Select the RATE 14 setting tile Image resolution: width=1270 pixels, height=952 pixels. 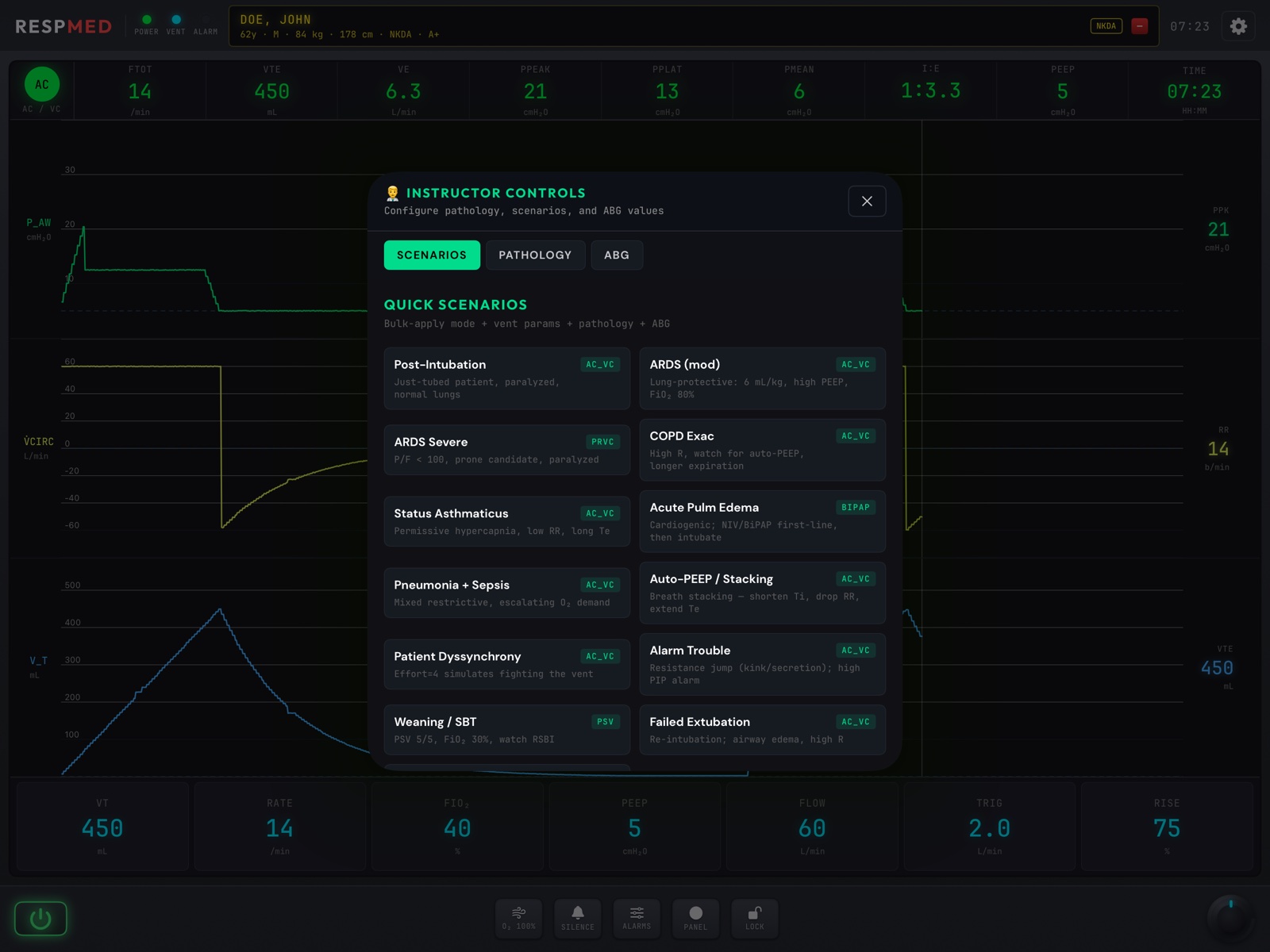click(x=279, y=827)
